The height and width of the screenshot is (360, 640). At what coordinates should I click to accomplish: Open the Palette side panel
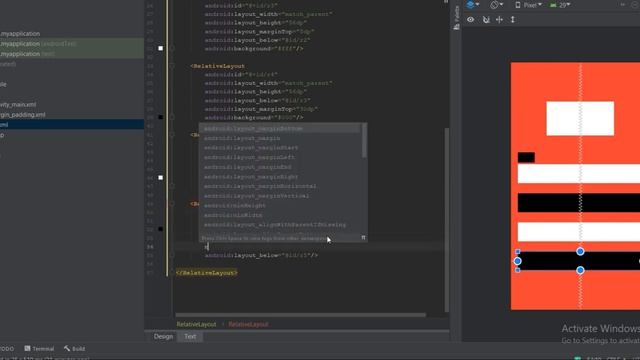(456, 18)
